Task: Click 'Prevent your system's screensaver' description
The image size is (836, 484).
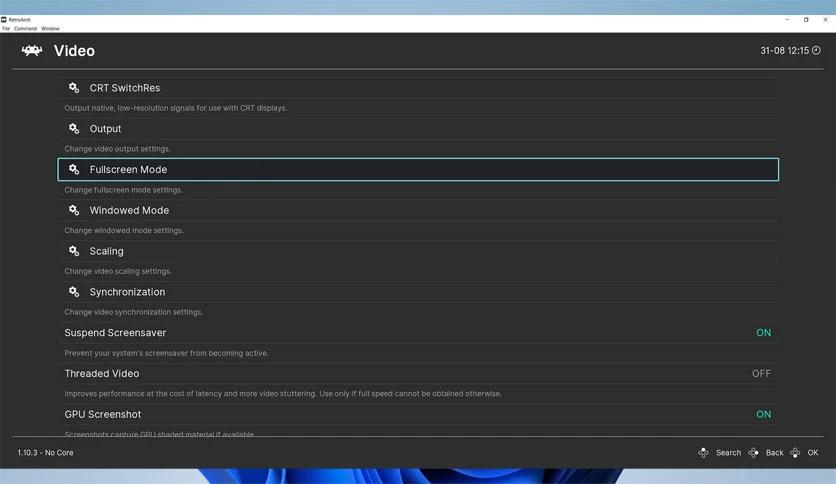Action: [166, 353]
